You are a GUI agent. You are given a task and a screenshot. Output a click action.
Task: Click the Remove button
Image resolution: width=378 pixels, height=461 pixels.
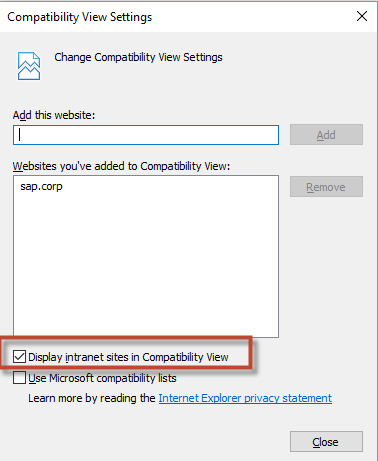point(326,187)
